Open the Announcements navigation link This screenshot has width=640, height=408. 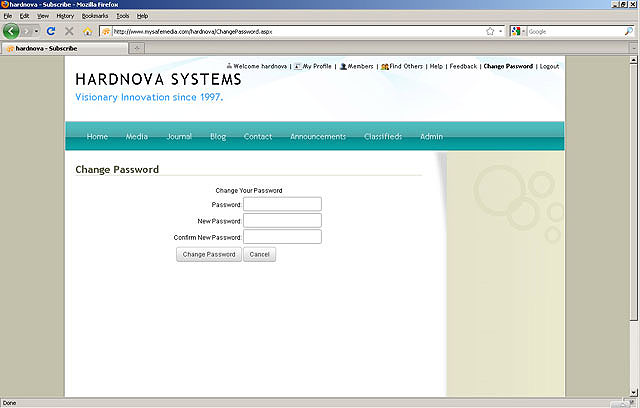(x=318, y=136)
